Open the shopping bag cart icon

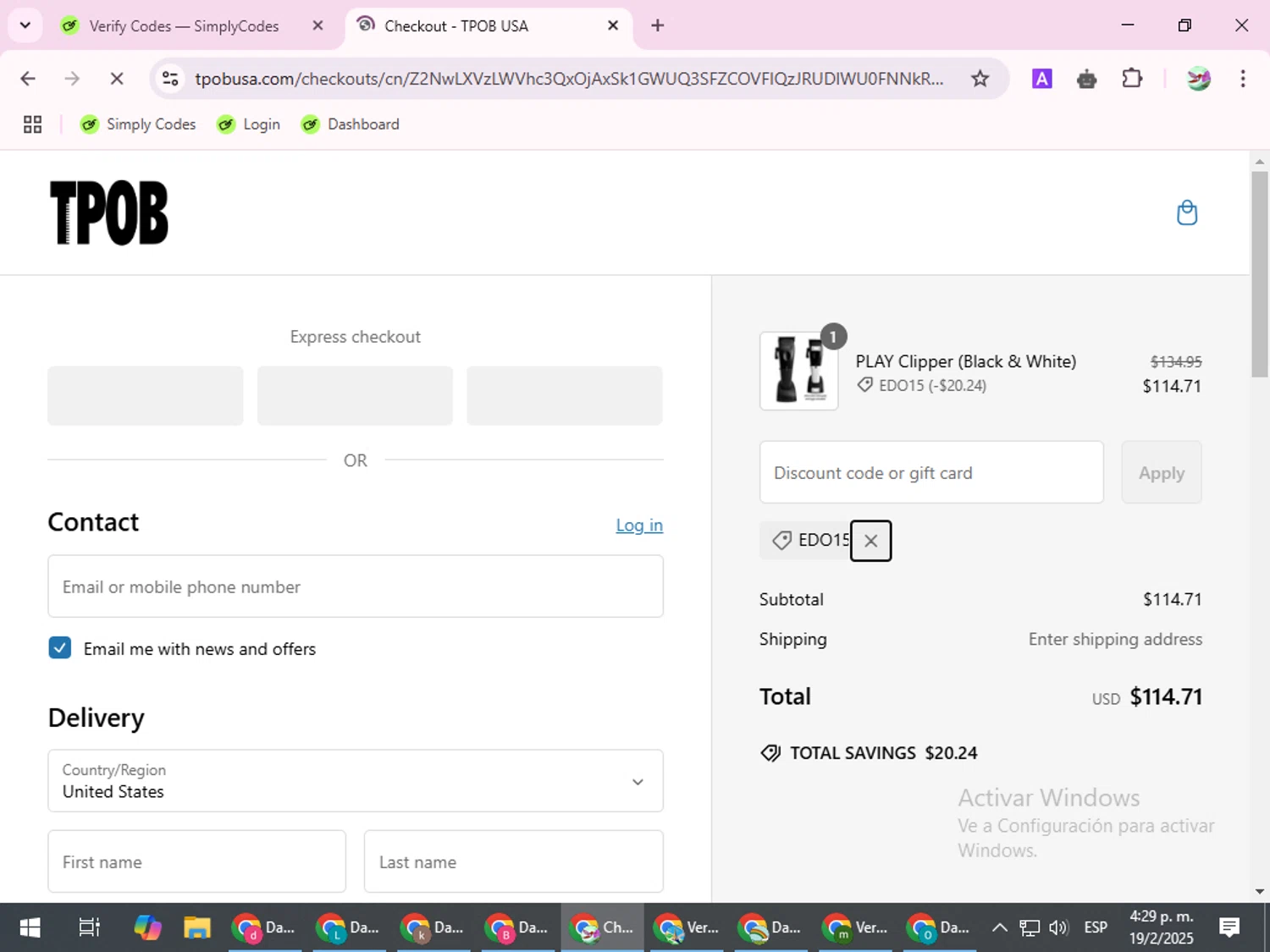coord(1187,212)
